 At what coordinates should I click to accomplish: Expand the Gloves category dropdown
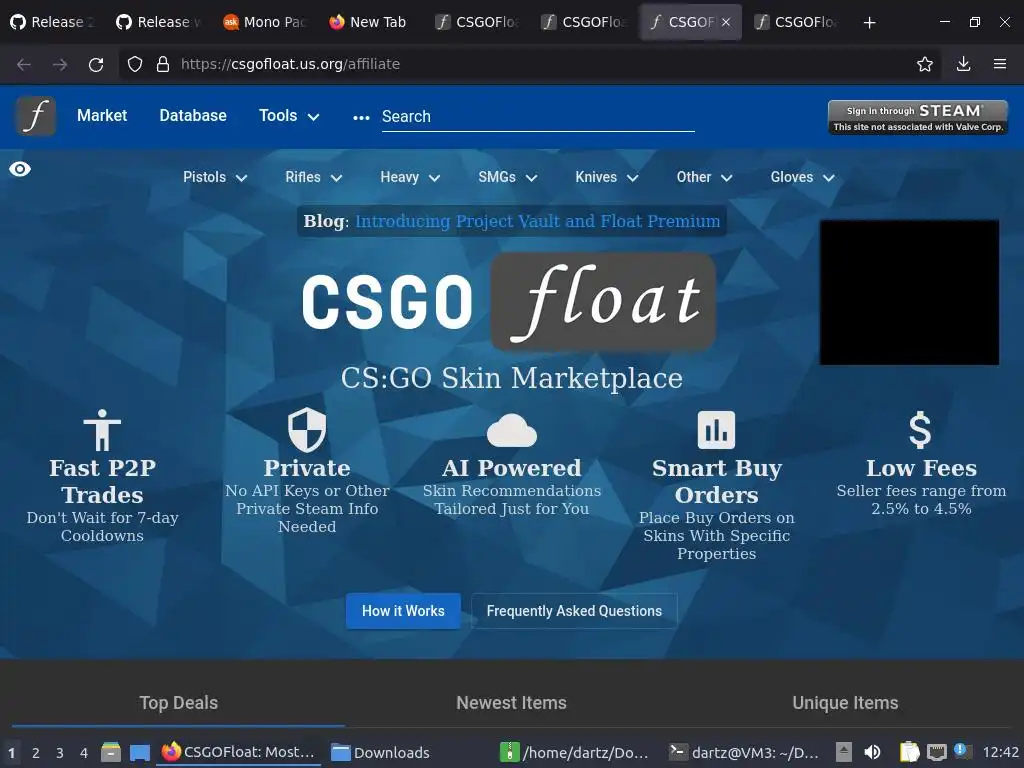[x=803, y=177]
